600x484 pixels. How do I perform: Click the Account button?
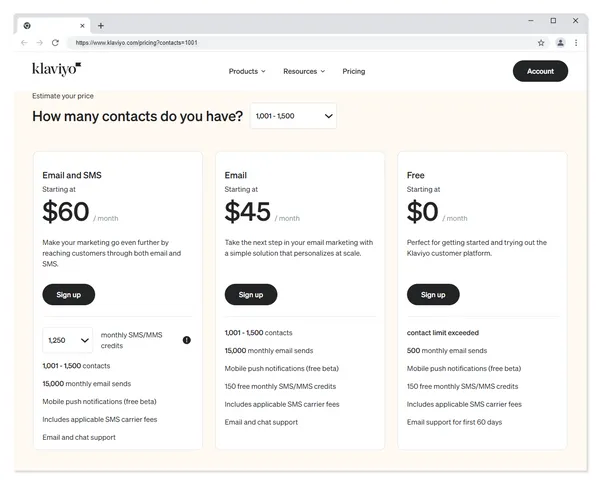pyautogui.click(x=540, y=71)
